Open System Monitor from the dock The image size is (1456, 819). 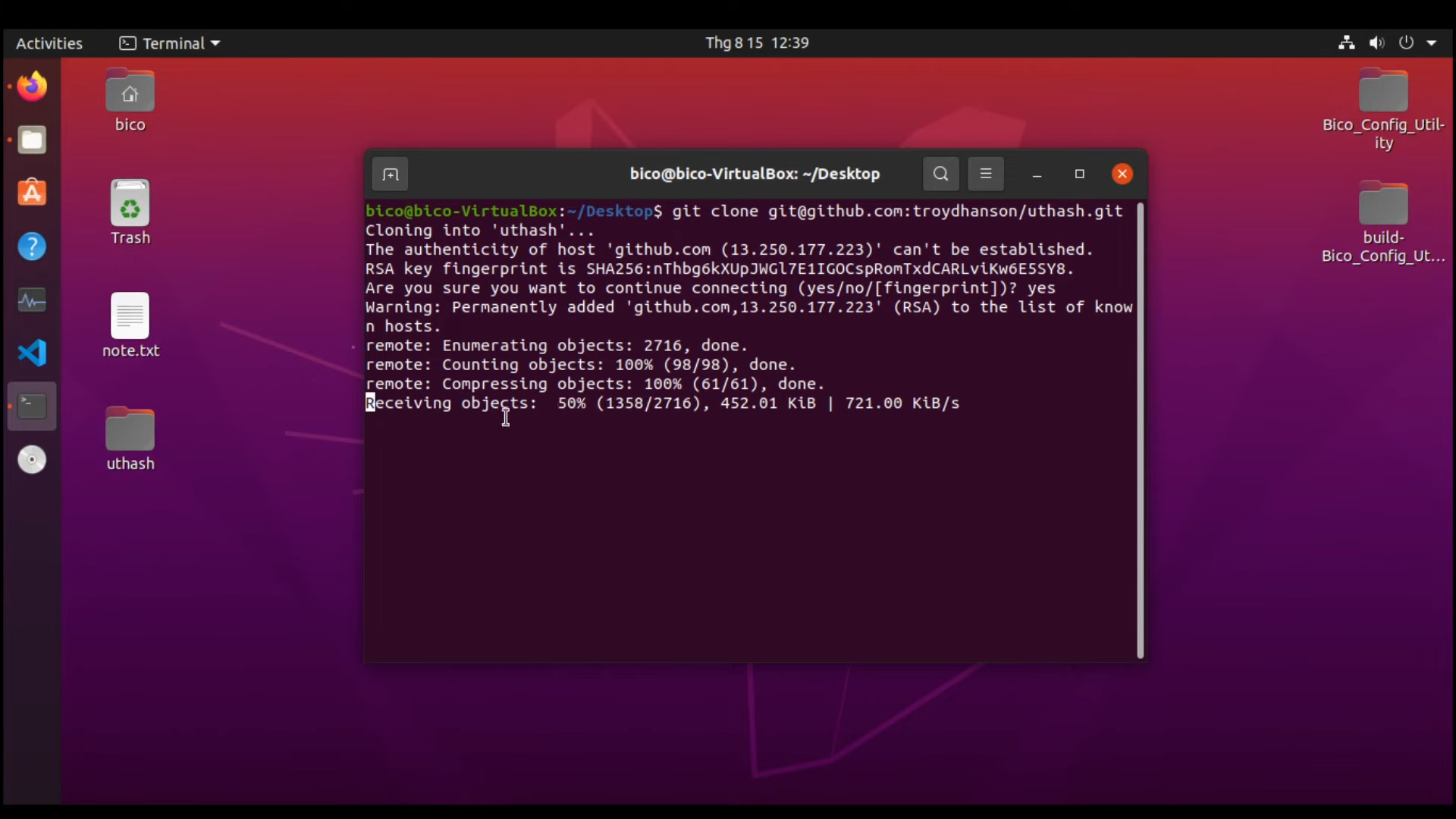click(32, 300)
